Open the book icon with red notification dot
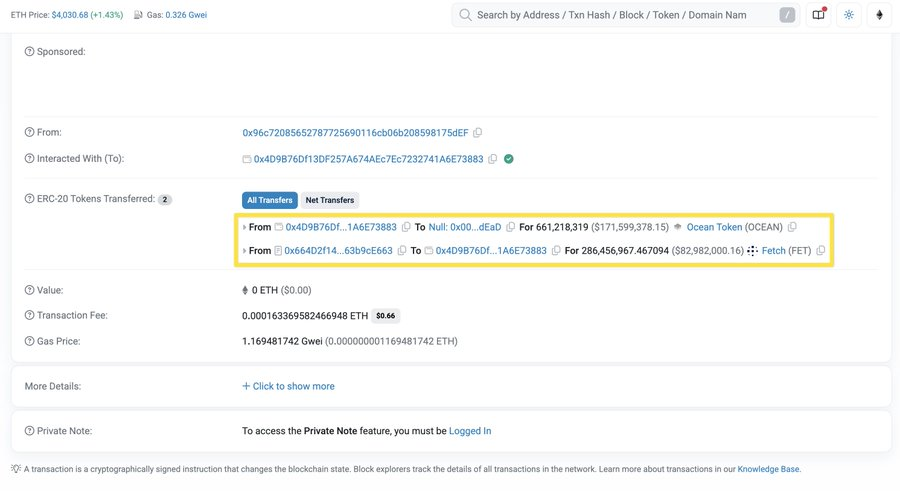This screenshot has height=491, width=900. tap(818, 15)
